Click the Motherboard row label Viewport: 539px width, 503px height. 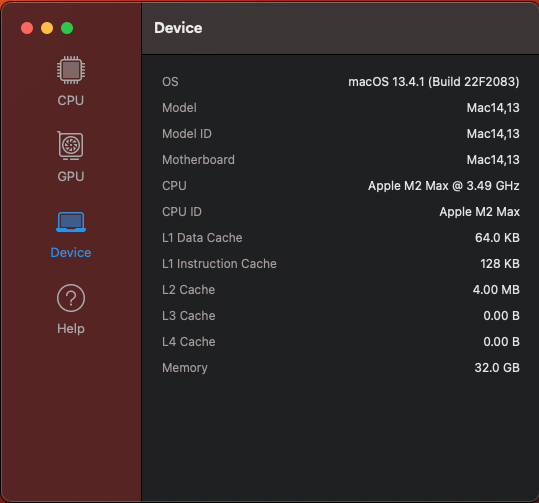[x=198, y=160]
